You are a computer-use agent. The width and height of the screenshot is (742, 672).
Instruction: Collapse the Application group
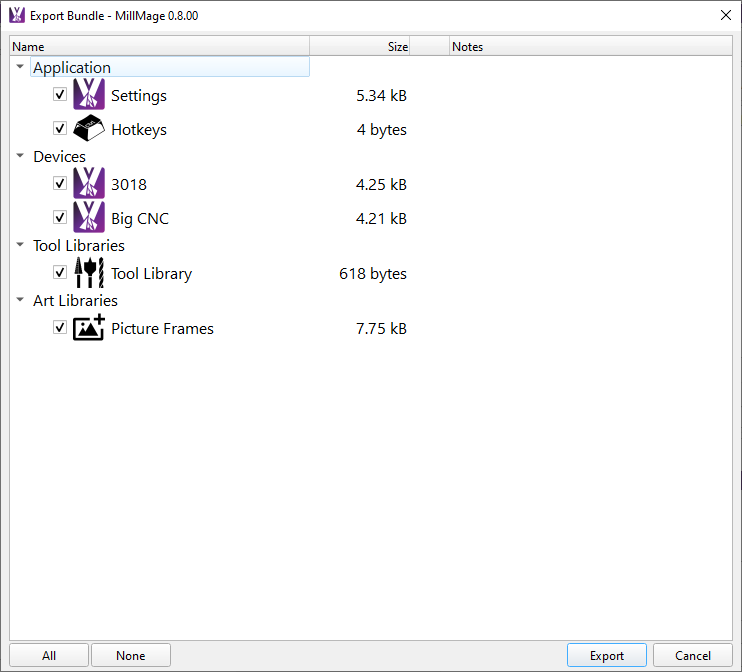[x=20, y=67]
